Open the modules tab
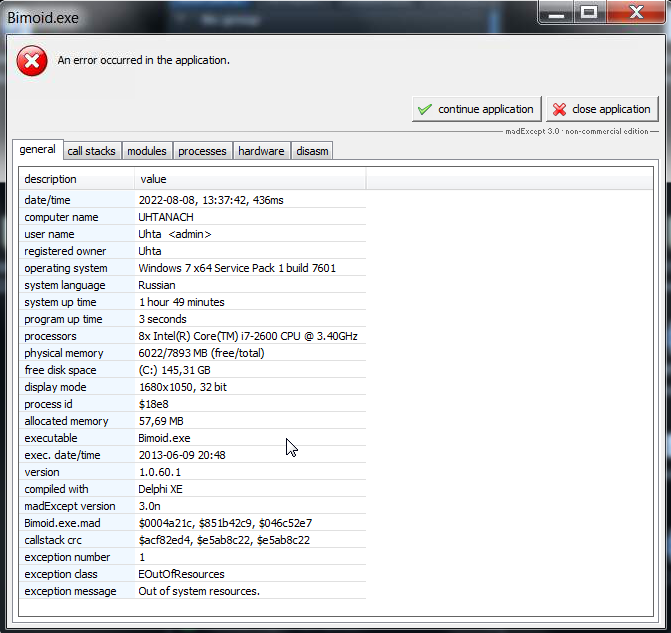The height and width of the screenshot is (633, 671). click(147, 151)
